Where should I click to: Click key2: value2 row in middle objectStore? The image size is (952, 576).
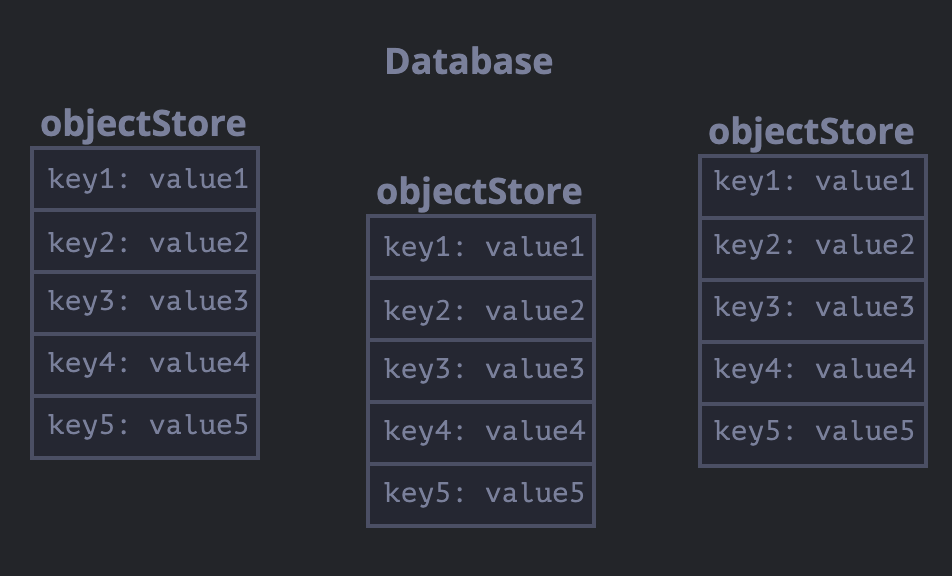(x=482, y=311)
